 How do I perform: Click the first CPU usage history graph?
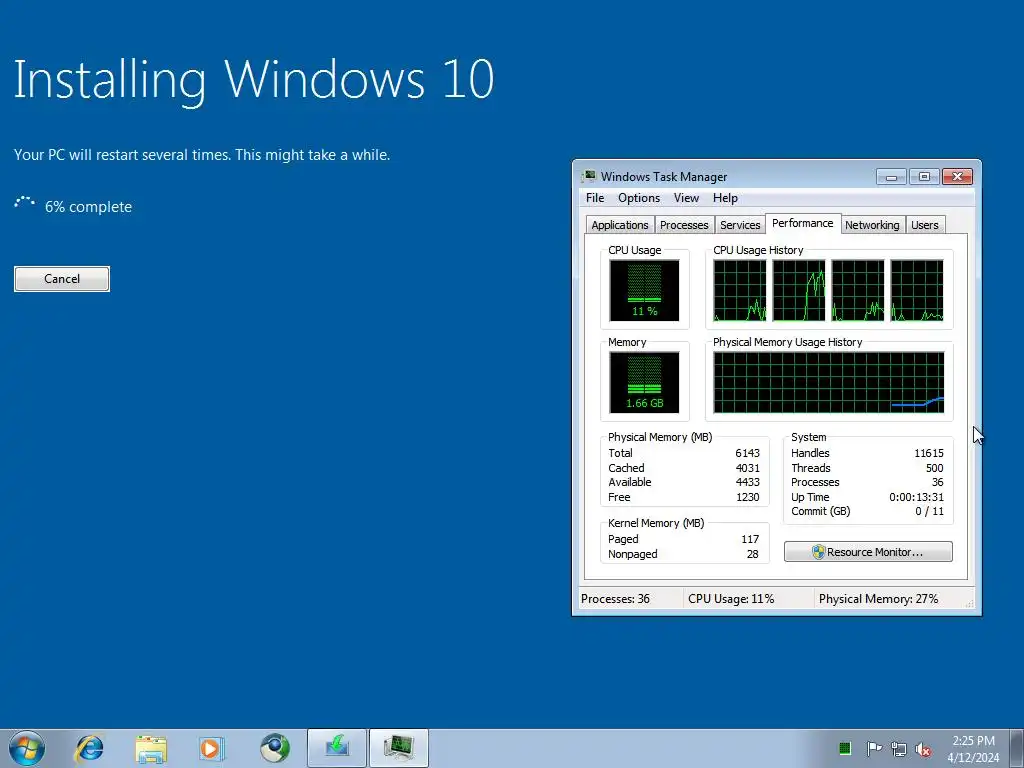coord(740,291)
